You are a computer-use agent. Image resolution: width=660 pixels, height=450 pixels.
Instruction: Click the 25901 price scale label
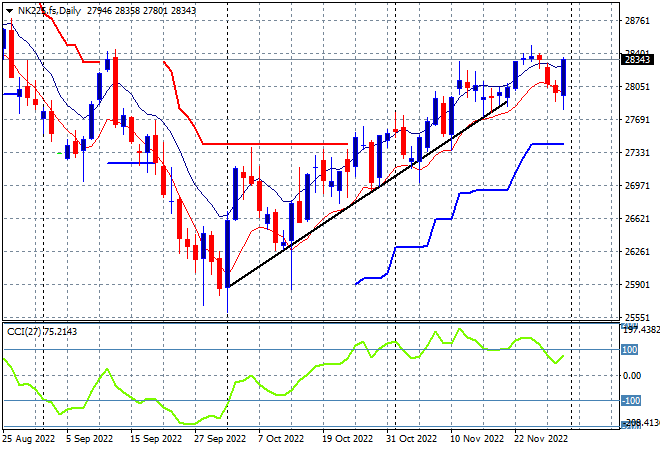click(637, 285)
